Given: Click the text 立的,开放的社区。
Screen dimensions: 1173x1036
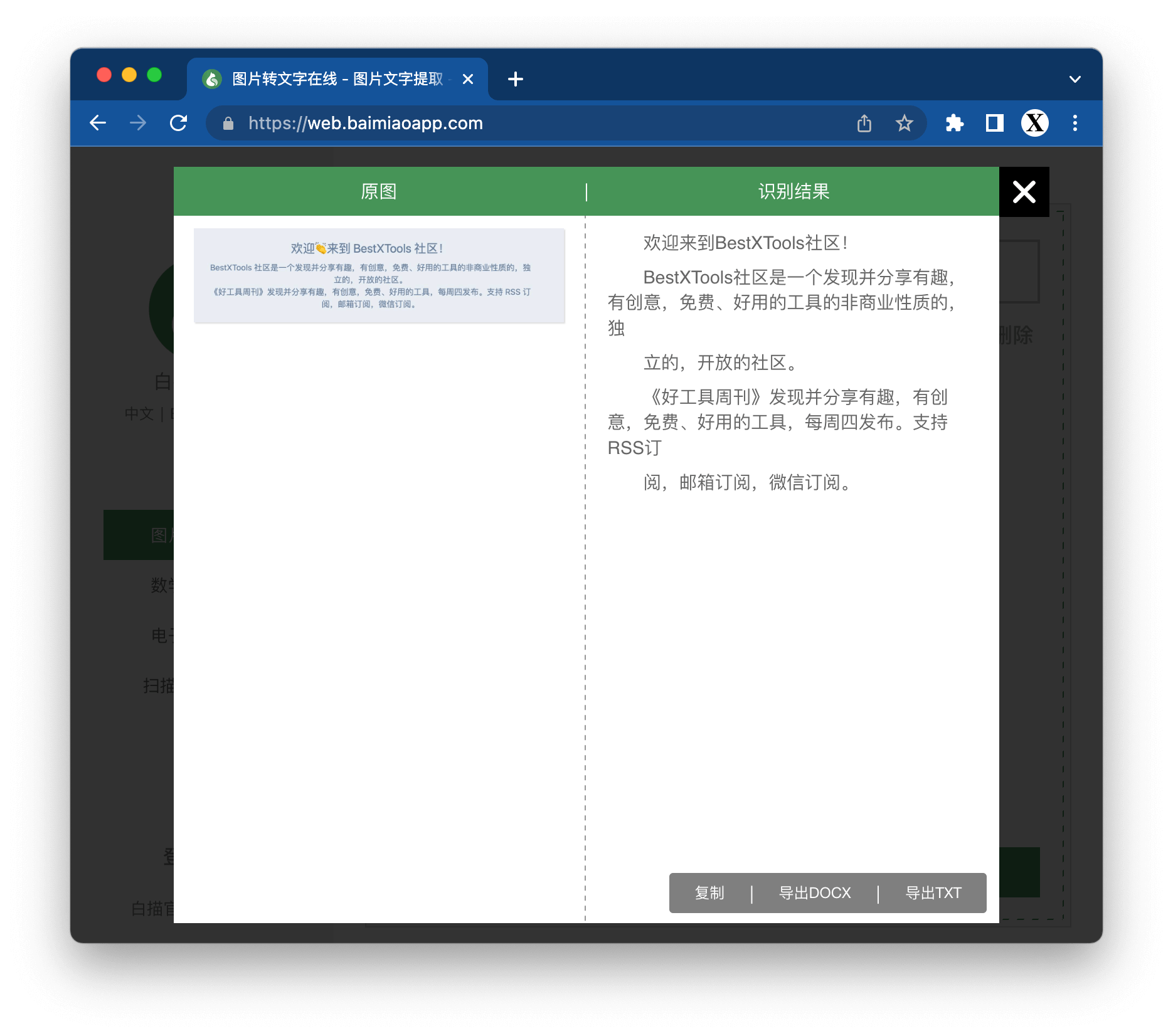Looking at the screenshot, I should pos(721,362).
